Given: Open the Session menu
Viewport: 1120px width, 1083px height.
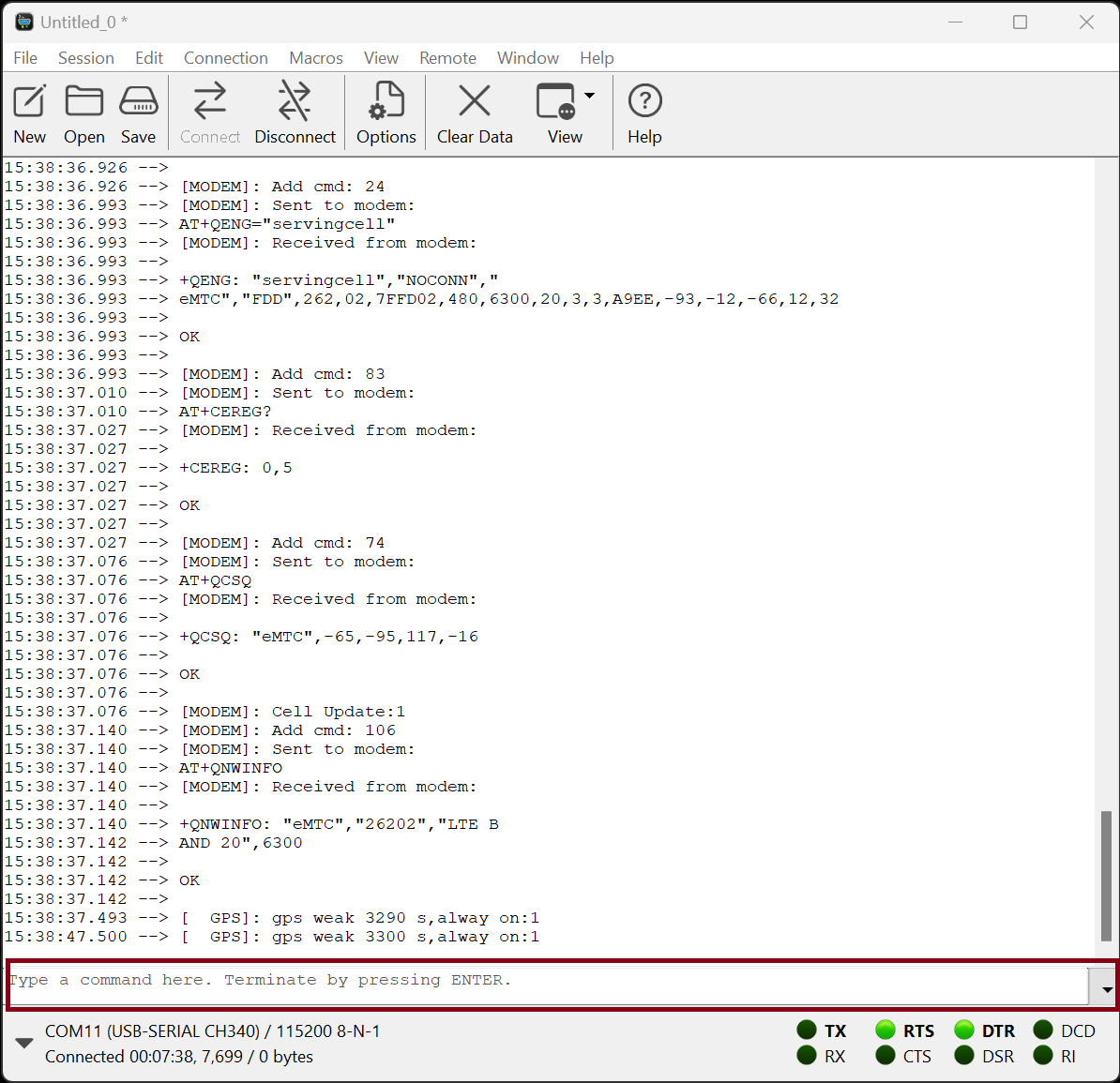Looking at the screenshot, I should (x=86, y=58).
